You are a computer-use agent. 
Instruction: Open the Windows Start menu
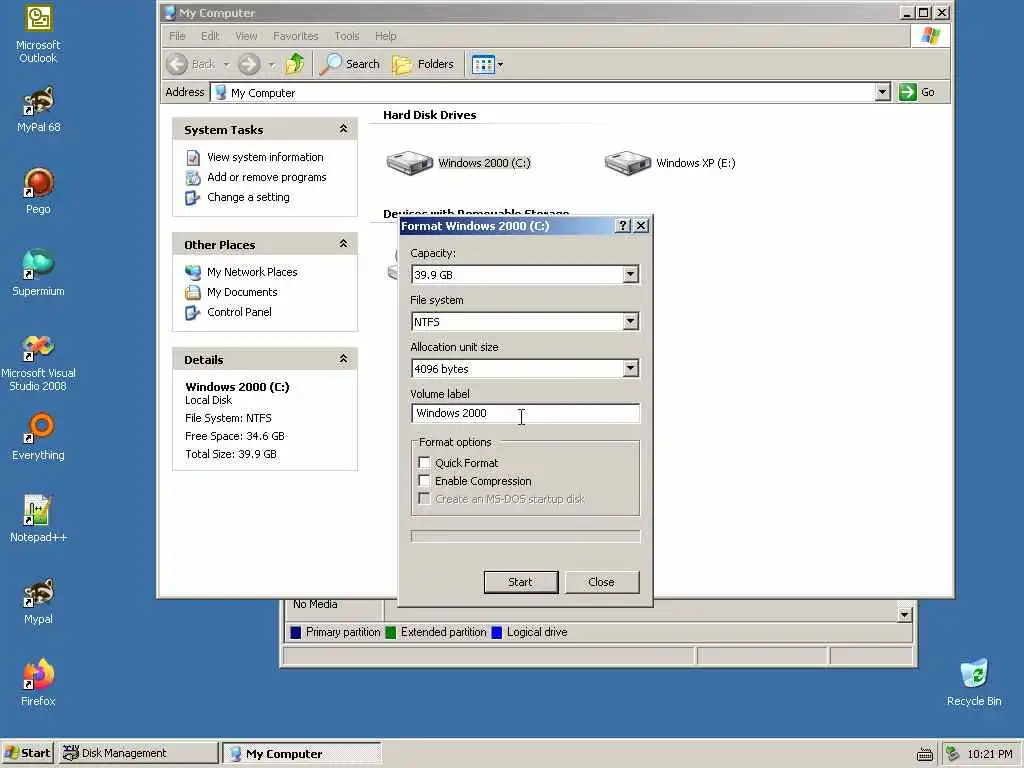click(27, 754)
